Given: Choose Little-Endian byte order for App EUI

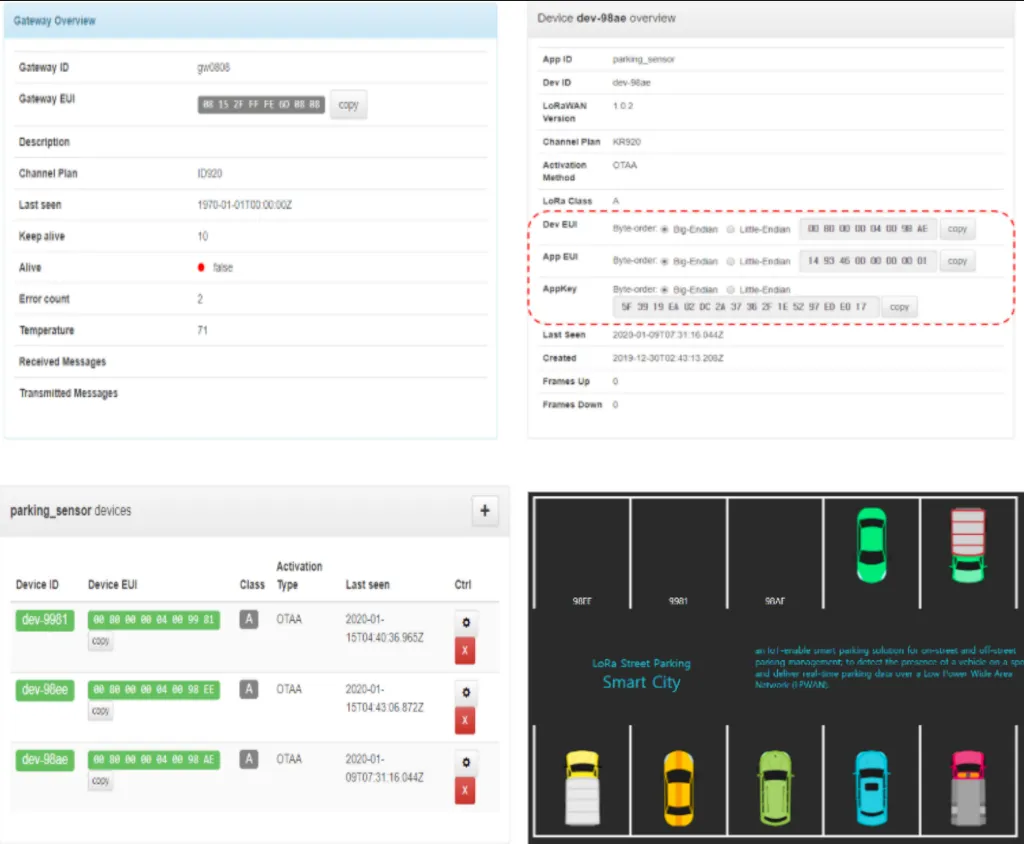Looking at the screenshot, I should click(731, 261).
